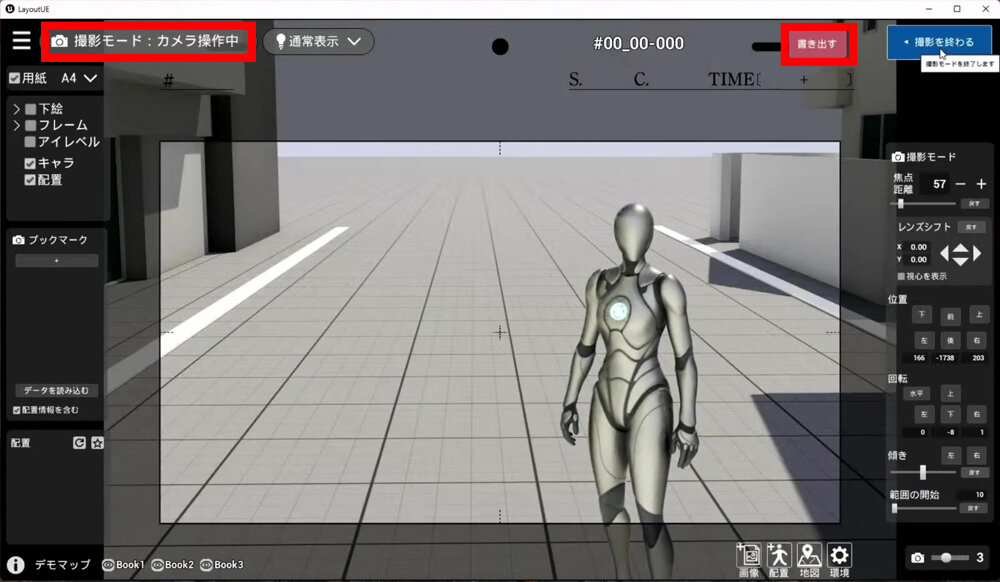Expand the フレーム tree item

click(16, 126)
